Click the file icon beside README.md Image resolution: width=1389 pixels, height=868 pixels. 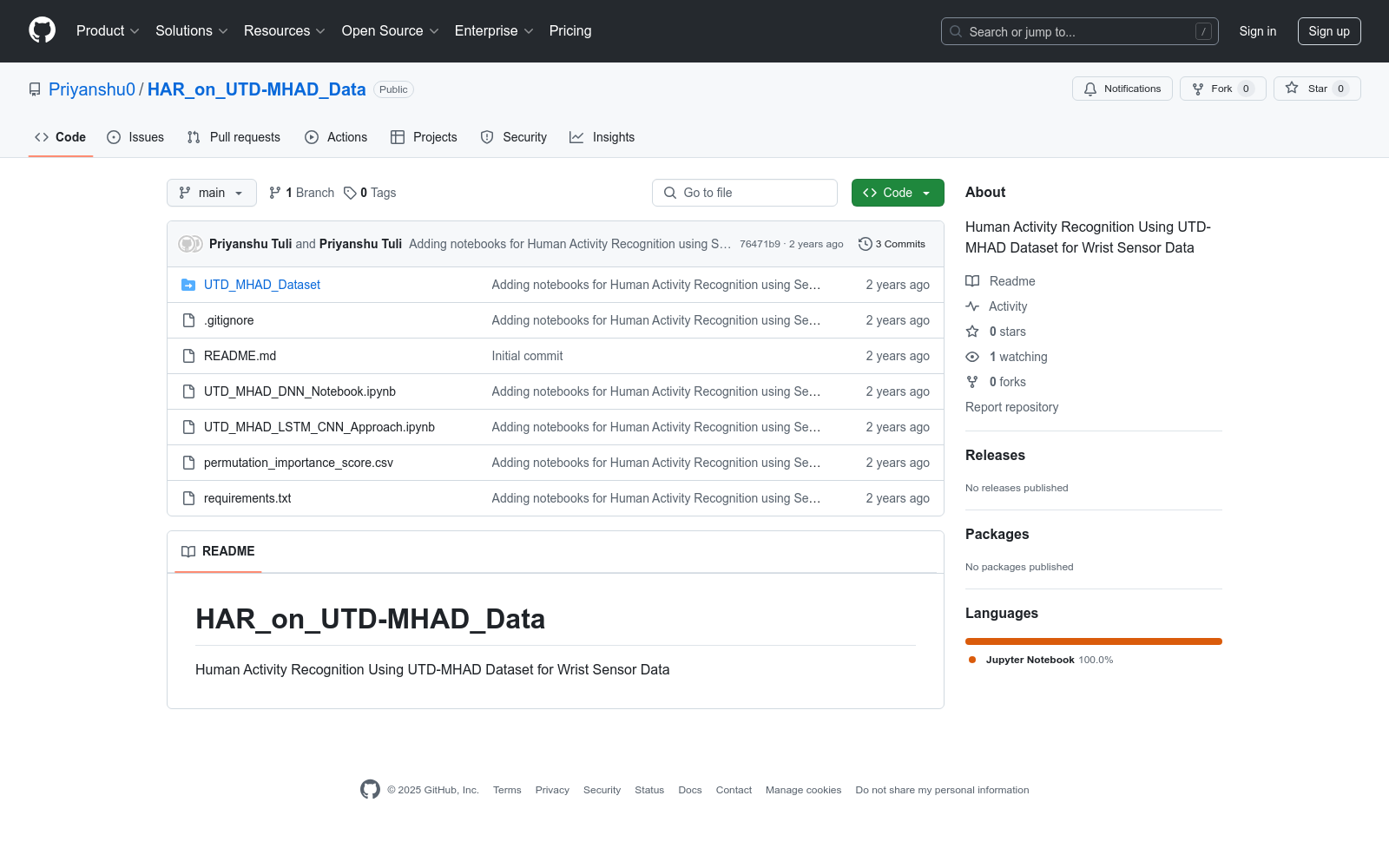click(188, 356)
